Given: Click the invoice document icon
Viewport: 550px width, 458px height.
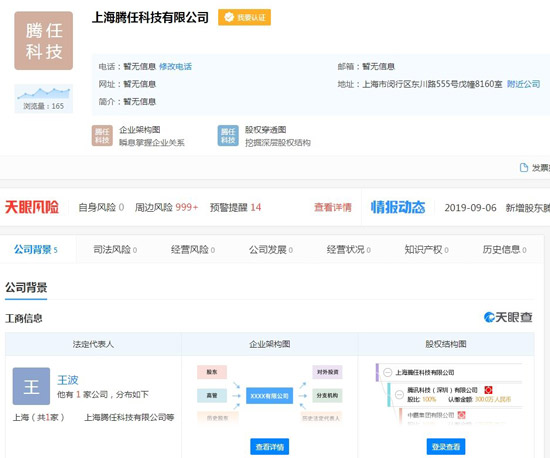Looking at the screenshot, I should (523, 168).
